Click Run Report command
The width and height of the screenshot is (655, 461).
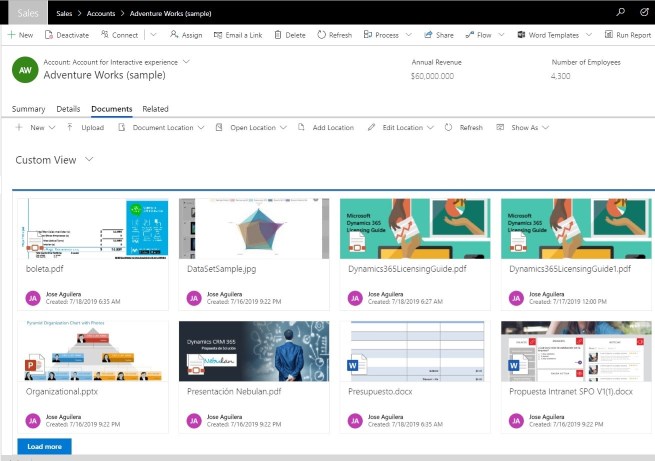628,35
